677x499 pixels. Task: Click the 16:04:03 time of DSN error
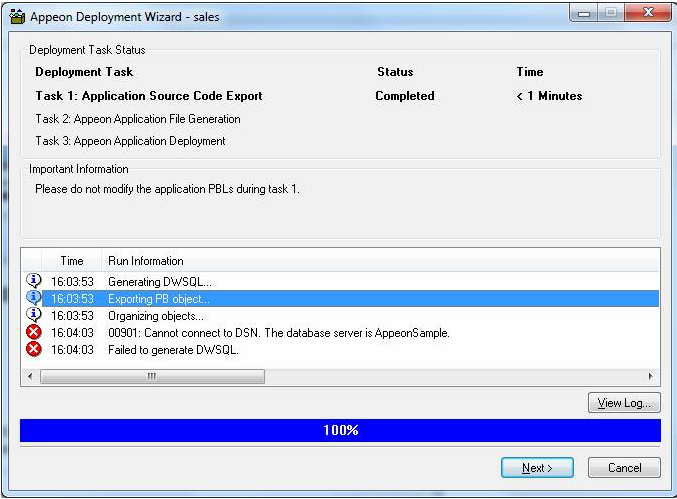click(72, 333)
